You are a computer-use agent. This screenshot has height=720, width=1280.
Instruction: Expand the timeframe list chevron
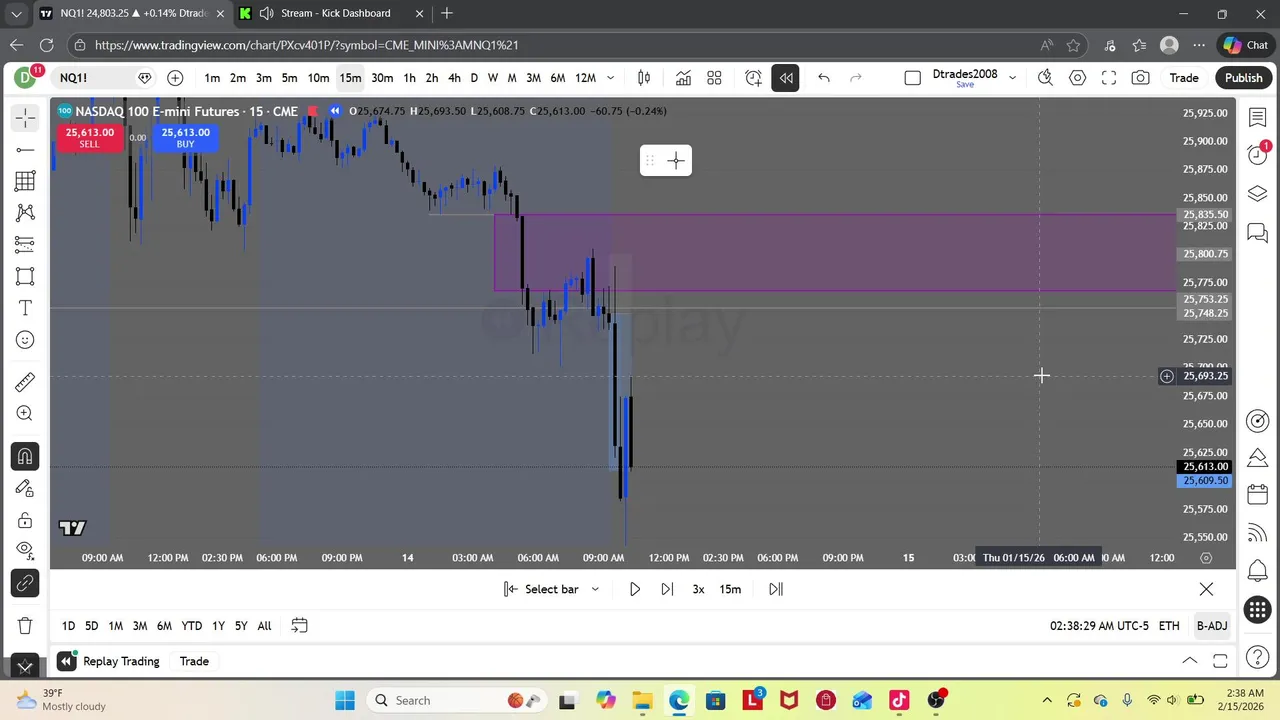tap(610, 78)
